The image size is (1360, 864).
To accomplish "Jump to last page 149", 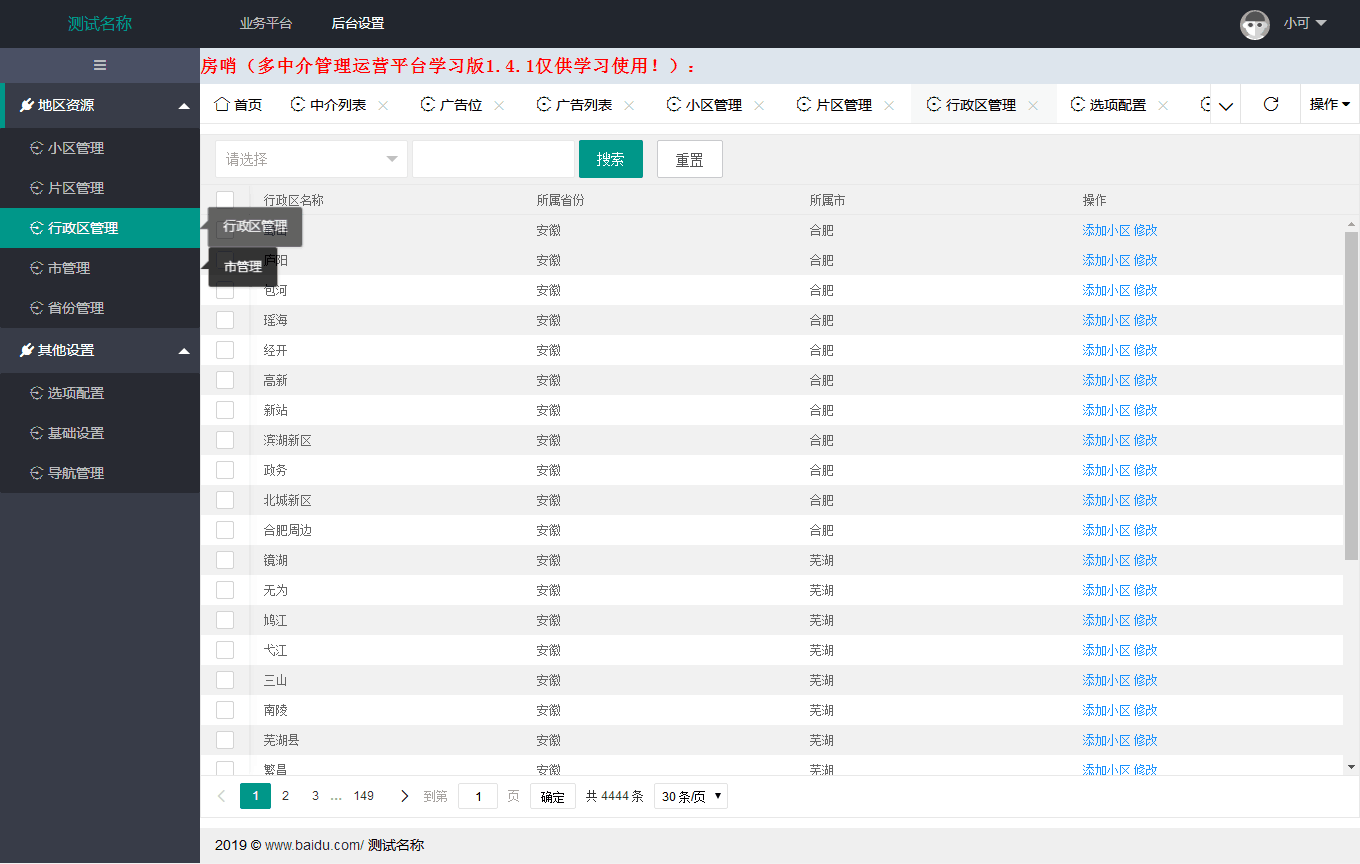I will [x=364, y=796].
